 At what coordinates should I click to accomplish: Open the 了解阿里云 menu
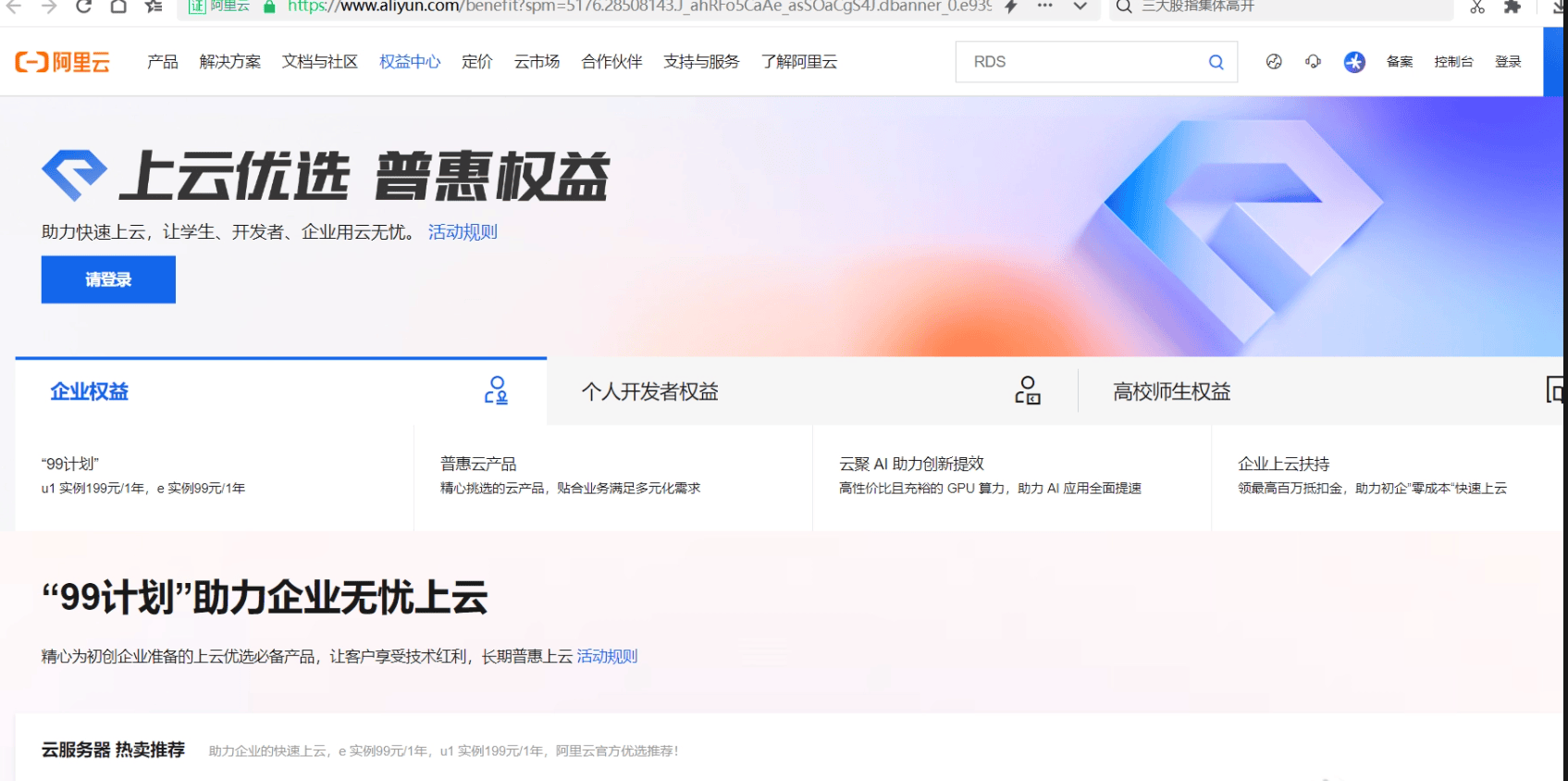799,62
